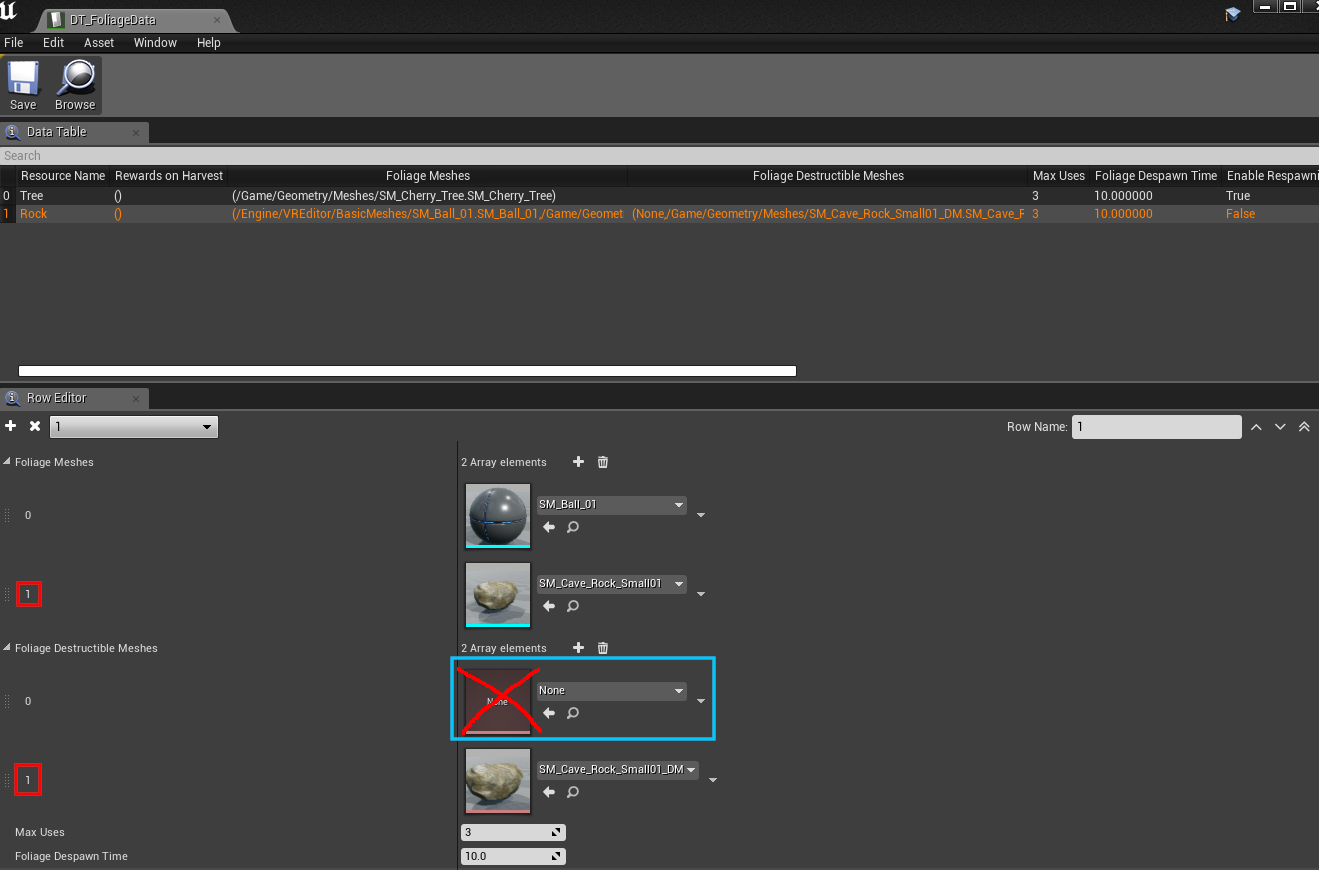
Task: Open the None destructible mesh selector
Action: pyautogui.click(x=610, y=690)
